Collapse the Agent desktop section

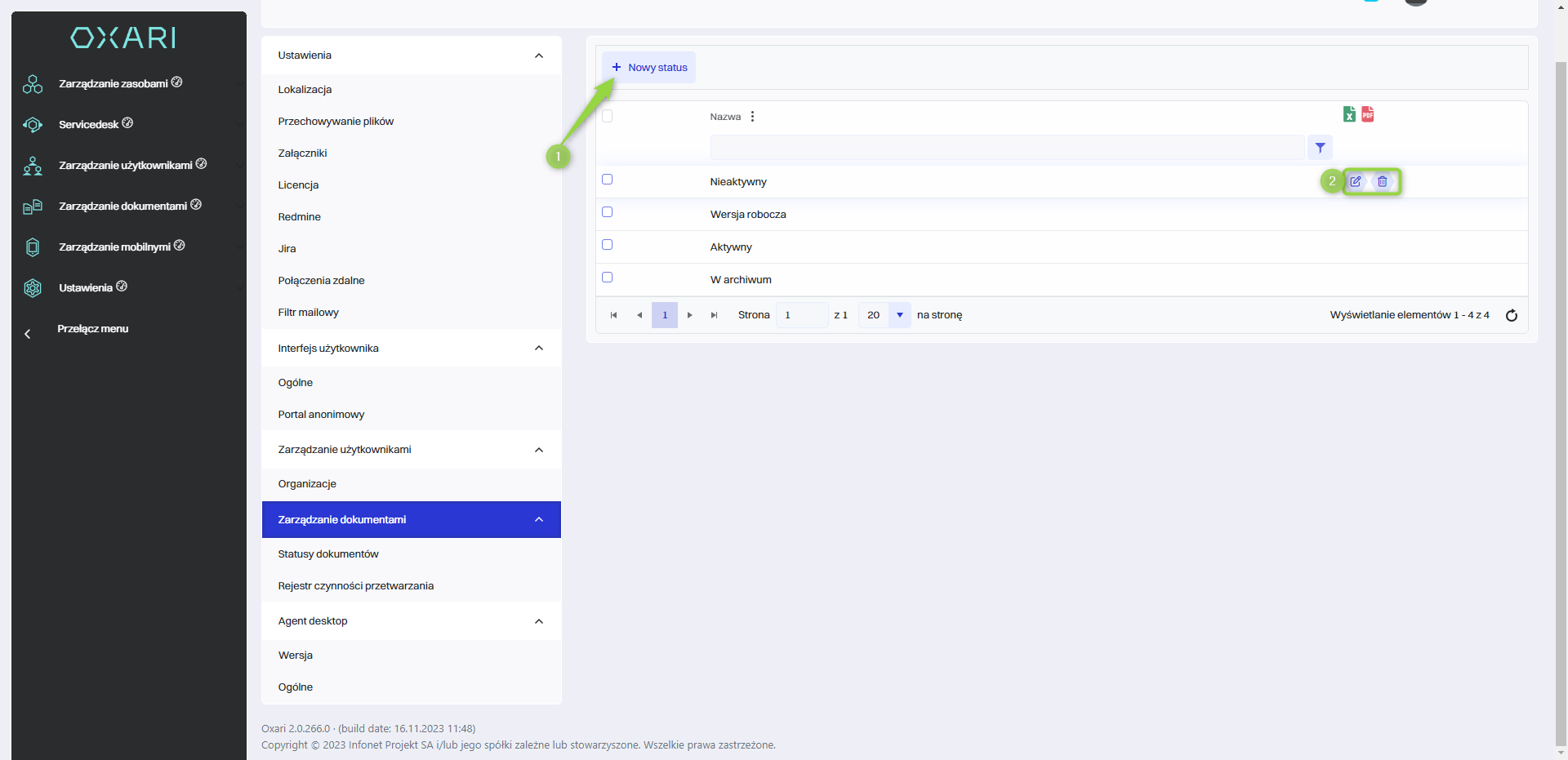pos(539,621)
